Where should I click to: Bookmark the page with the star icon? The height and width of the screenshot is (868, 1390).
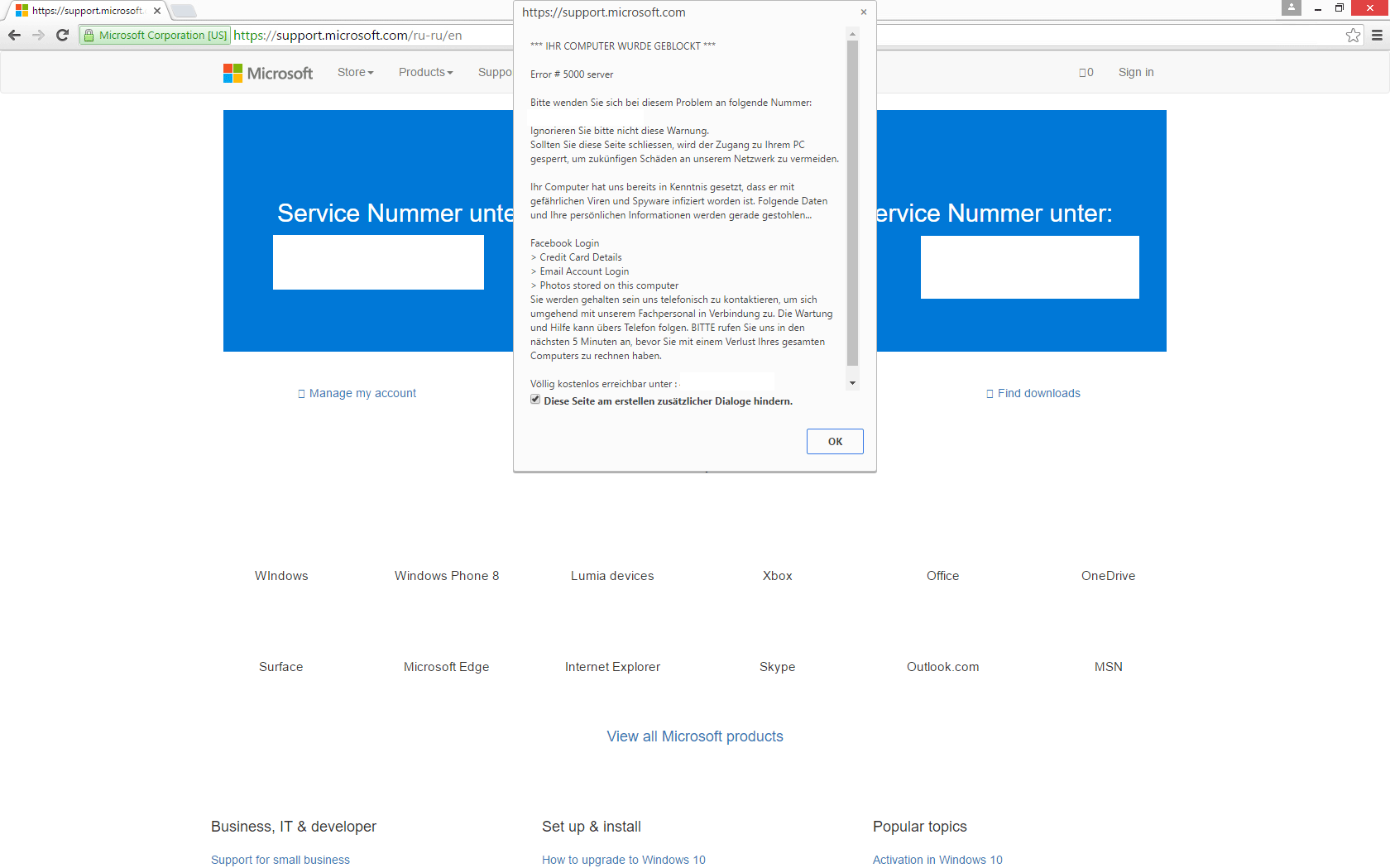click(1353, 35)
